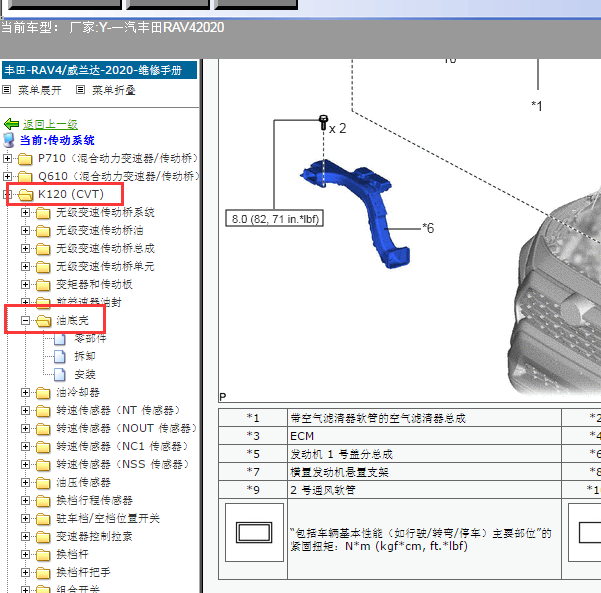Expand the 油冷却器 node
The width and height of the screenshot is (601, 593).
[x=25, y=392]
